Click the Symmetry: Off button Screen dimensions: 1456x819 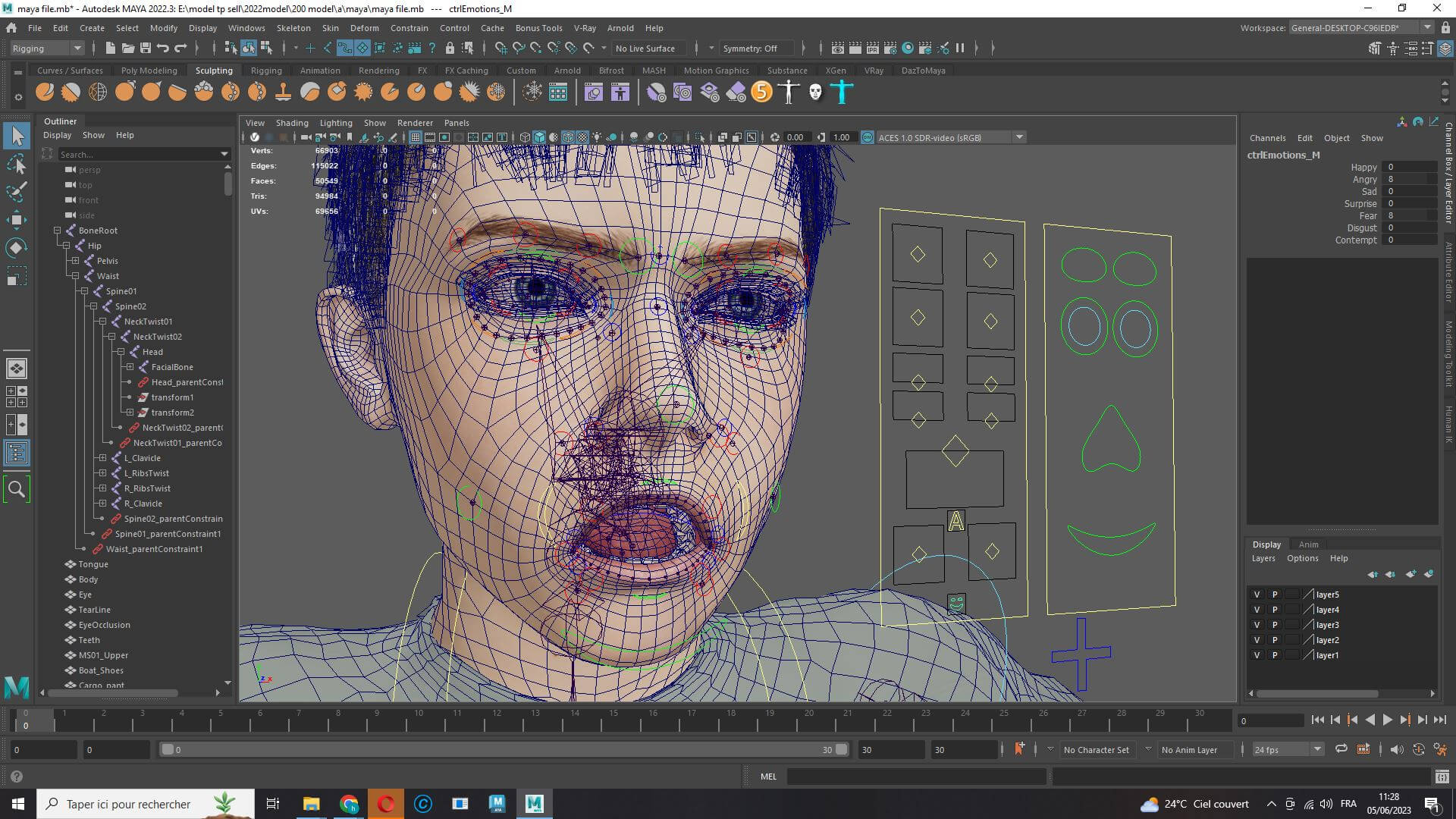749,48
